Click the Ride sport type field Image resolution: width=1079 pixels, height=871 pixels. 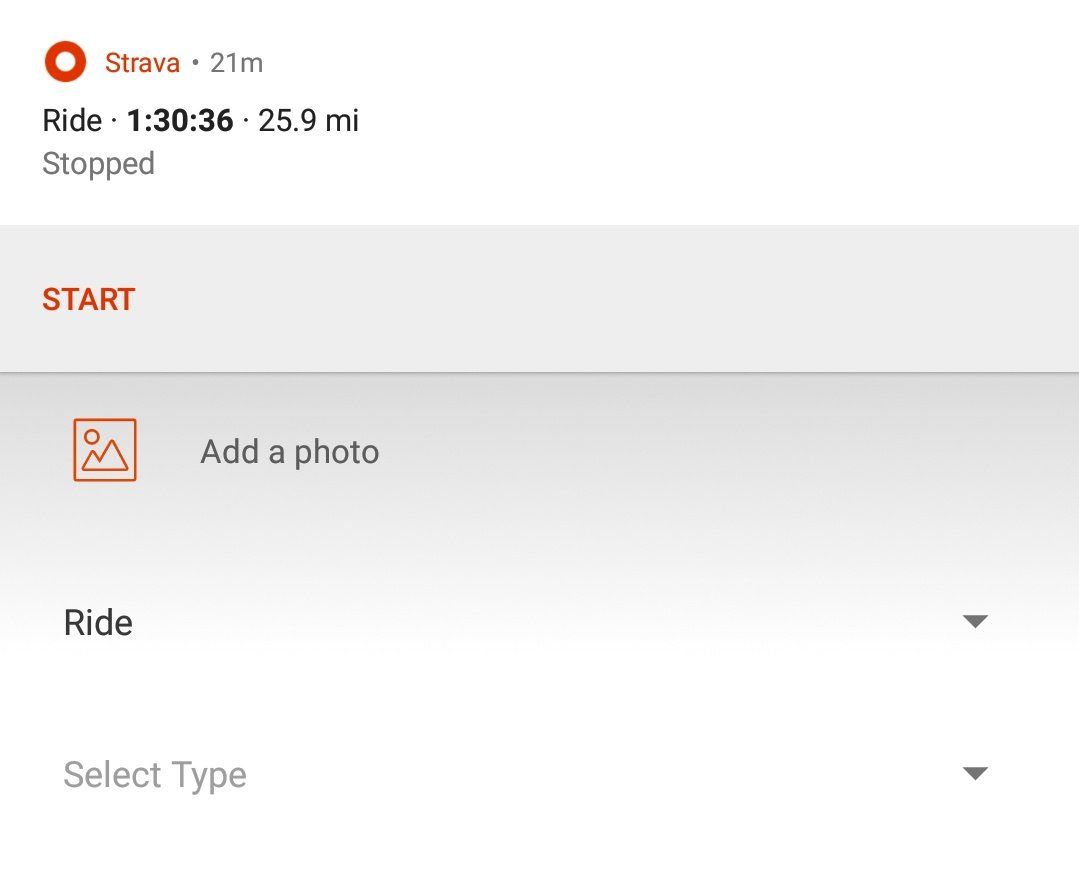(x=98, y=623)
